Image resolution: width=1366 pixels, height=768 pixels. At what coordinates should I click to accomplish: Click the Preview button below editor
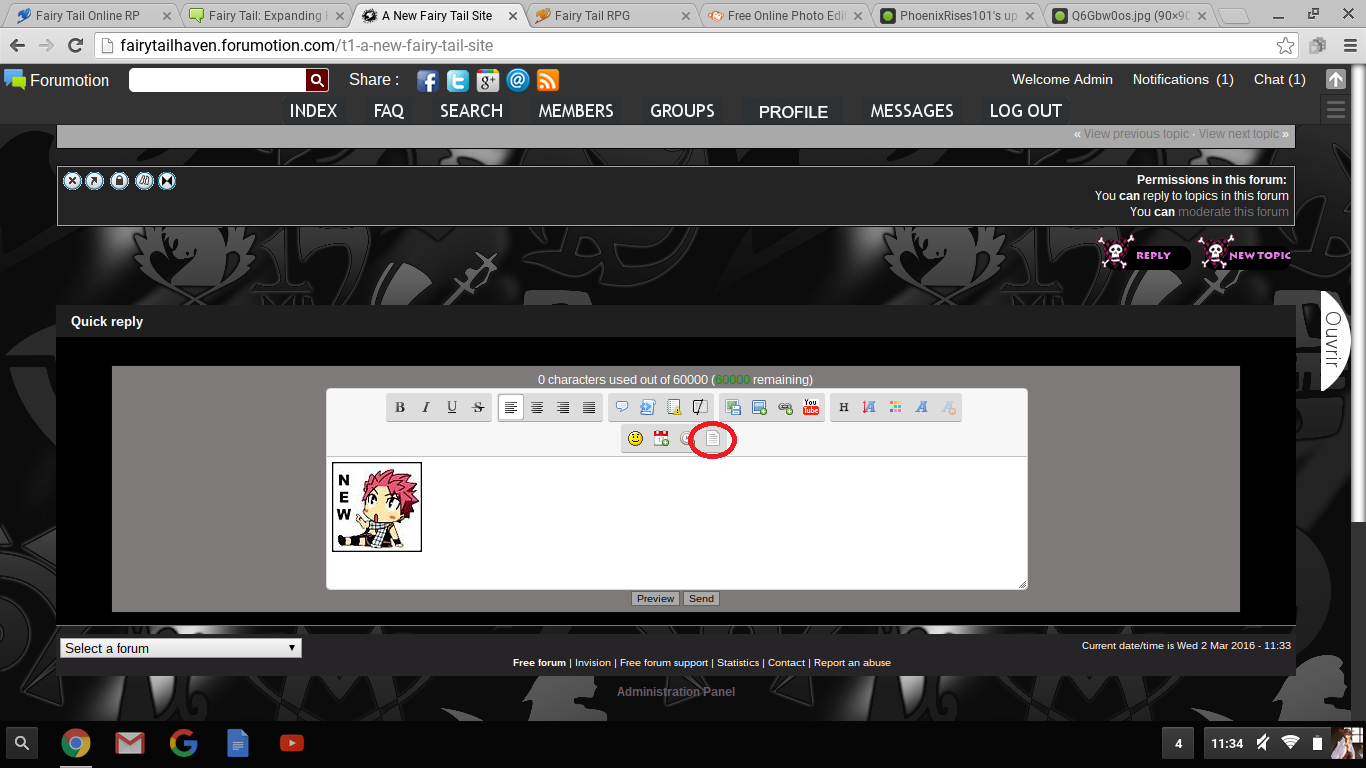(655, 598)
